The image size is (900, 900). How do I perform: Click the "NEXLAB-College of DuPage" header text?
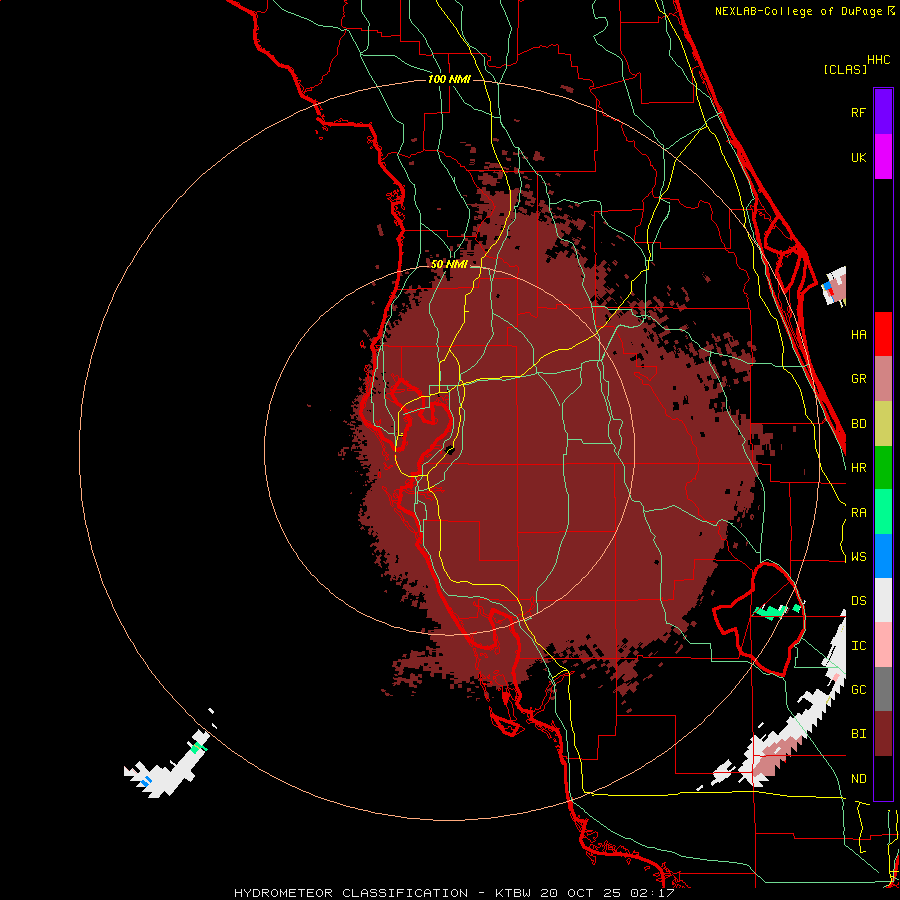[x=800, y=11]
